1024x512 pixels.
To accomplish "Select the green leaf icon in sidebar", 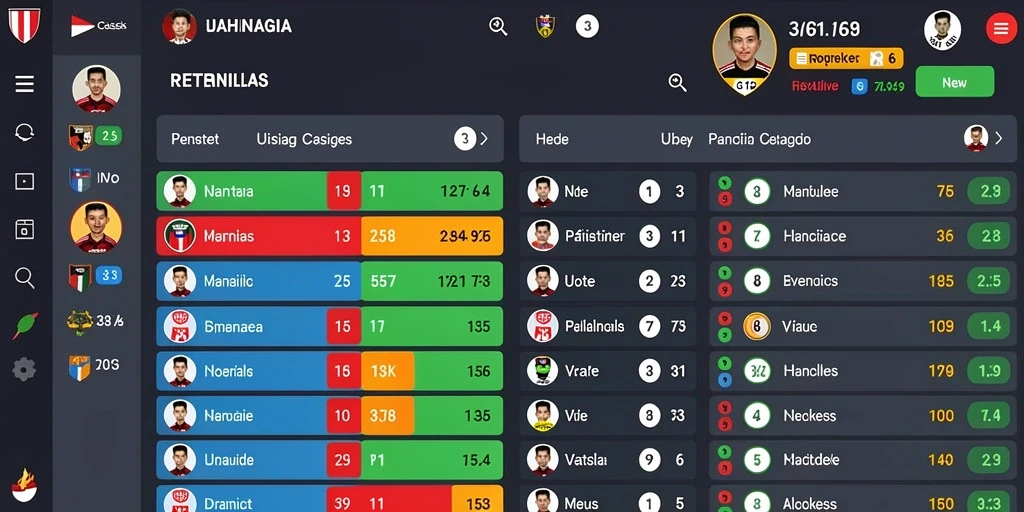I will pos(25,325).
